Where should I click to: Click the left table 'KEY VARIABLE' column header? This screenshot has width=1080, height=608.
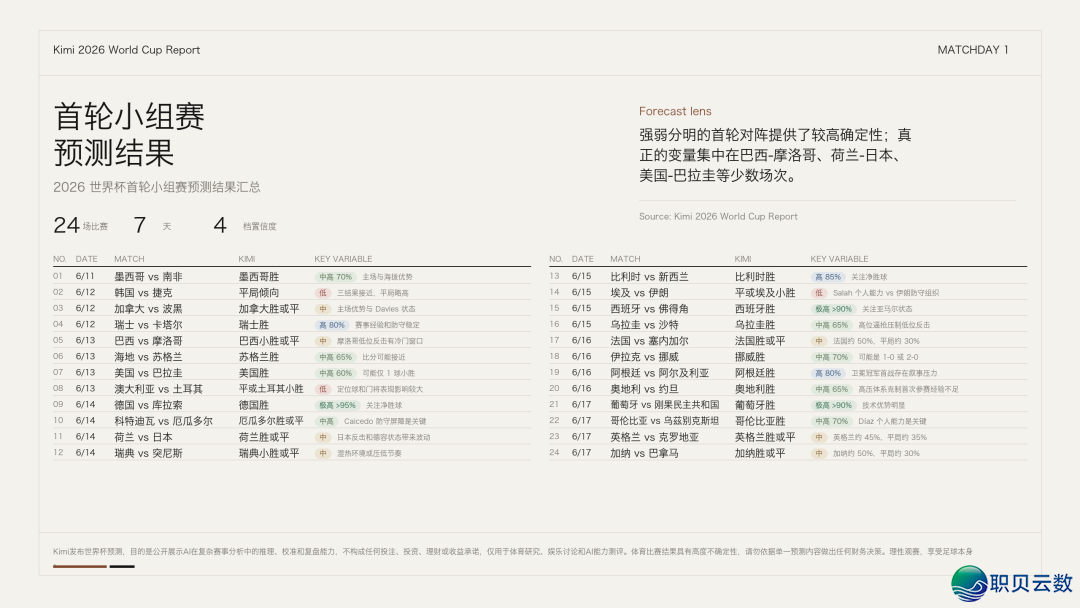pyautogui.click(x=343, y=259)
